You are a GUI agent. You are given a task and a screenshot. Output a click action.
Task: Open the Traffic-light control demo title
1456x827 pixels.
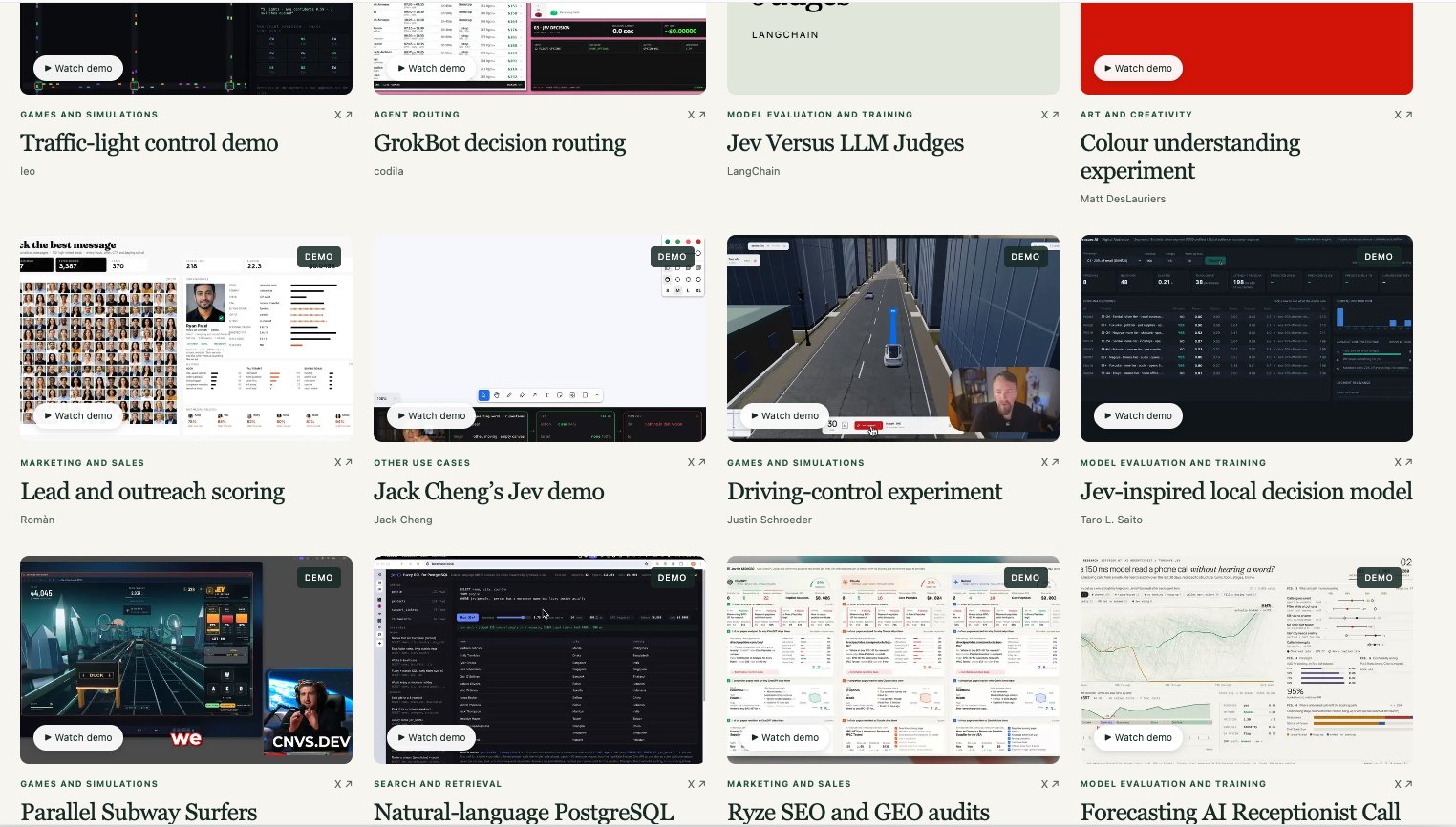[149, 143]
